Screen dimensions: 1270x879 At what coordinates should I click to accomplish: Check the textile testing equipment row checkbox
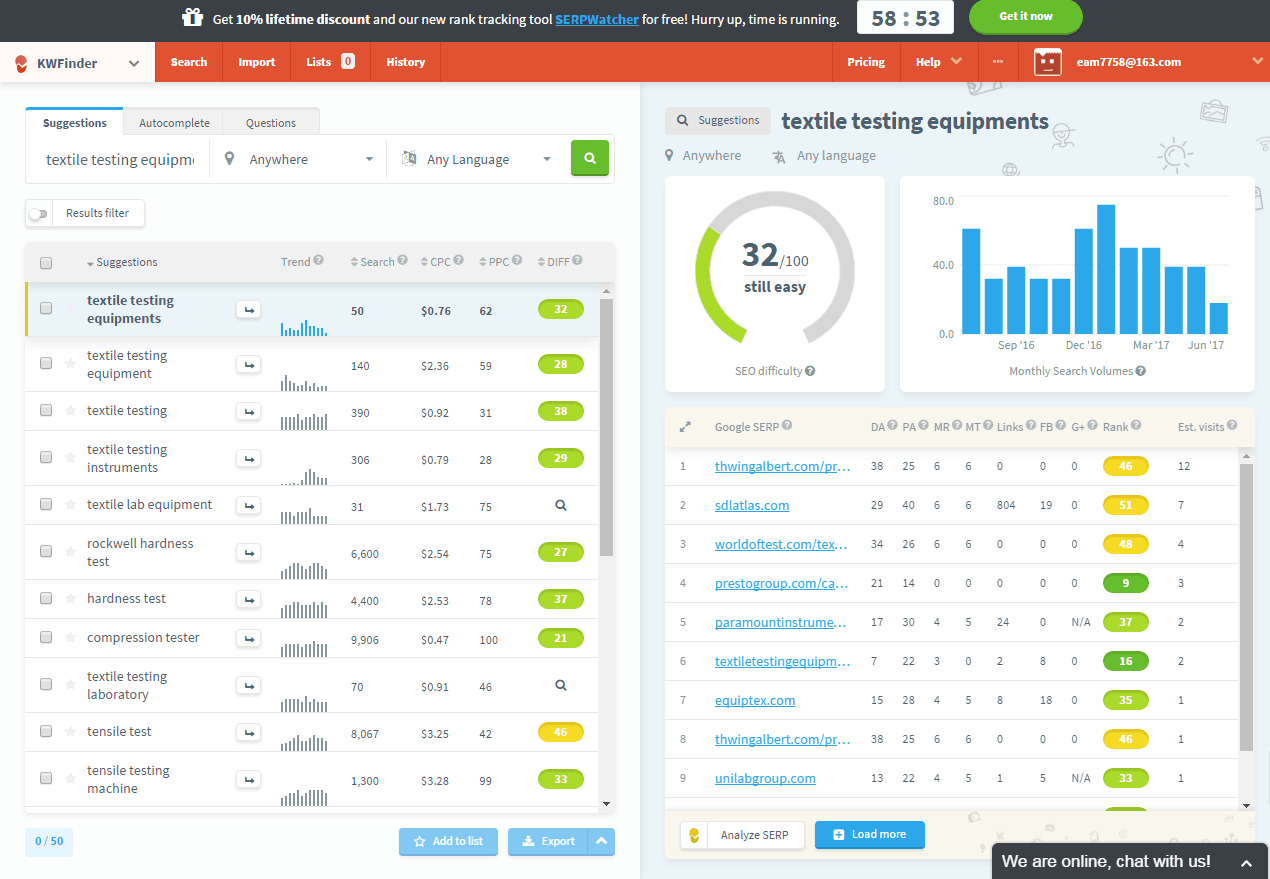46,364
